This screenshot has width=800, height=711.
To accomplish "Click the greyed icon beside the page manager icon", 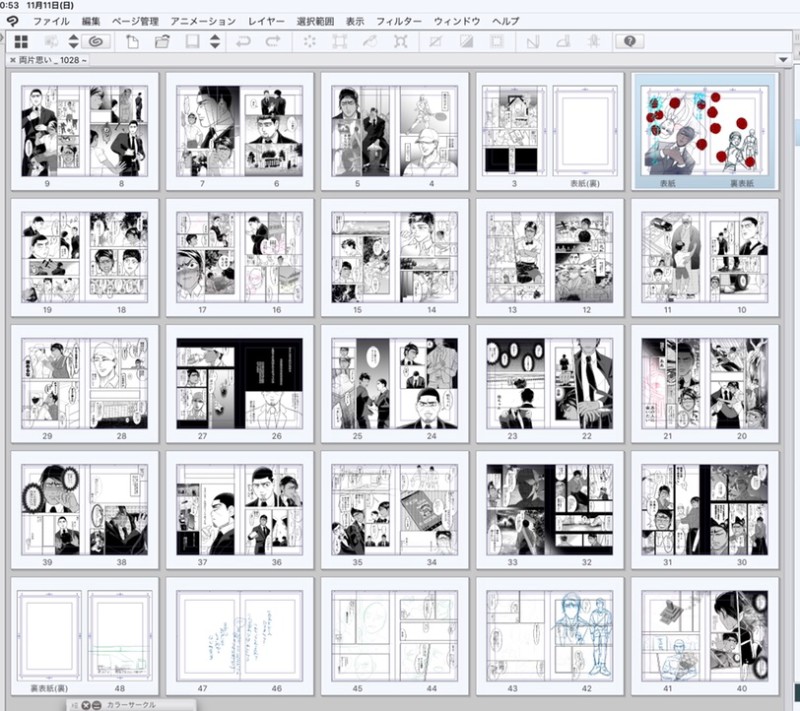I will tap(51, 41).
